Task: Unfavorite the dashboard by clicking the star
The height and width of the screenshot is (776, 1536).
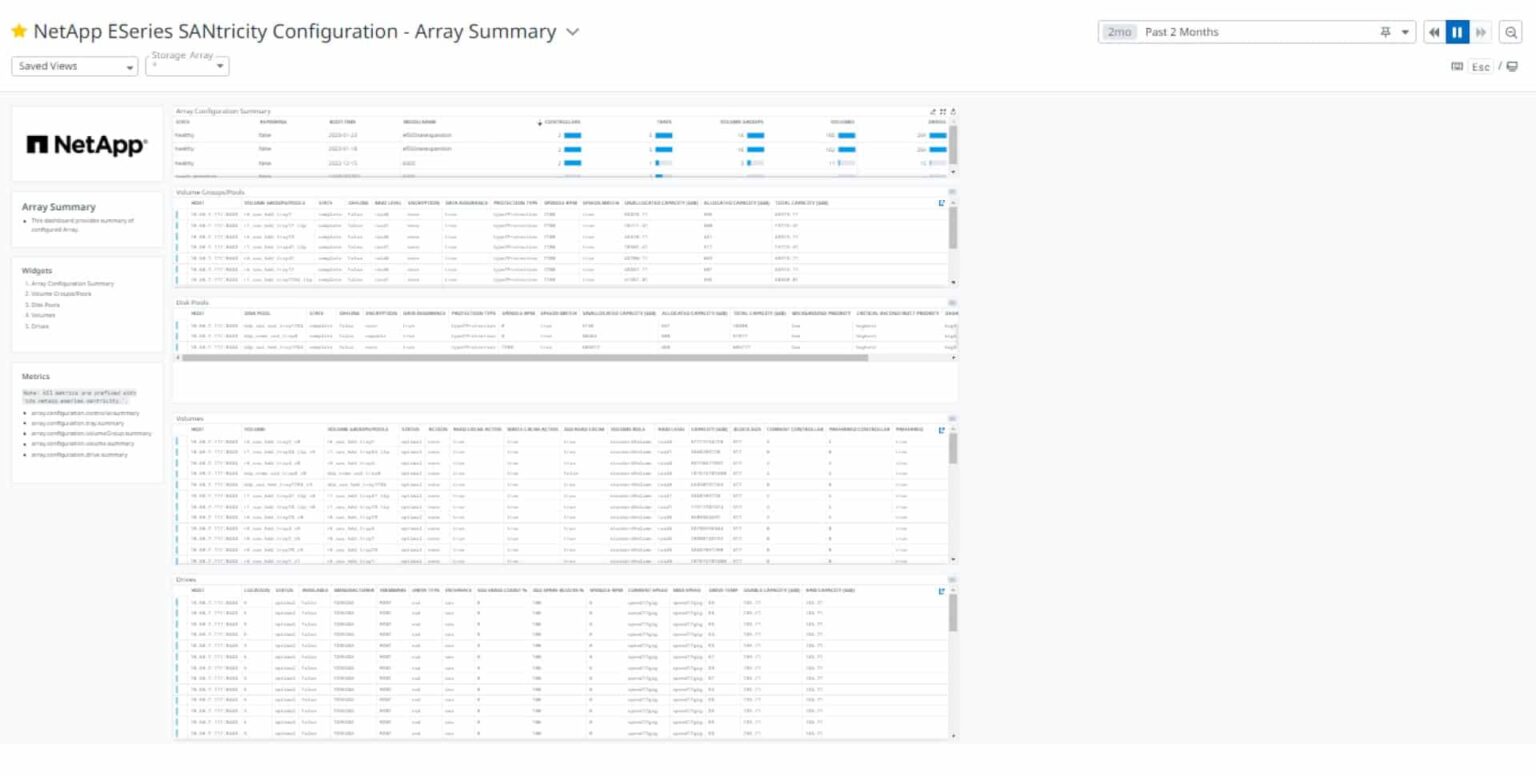Action: pyautogui.click(x=18, y=31)
